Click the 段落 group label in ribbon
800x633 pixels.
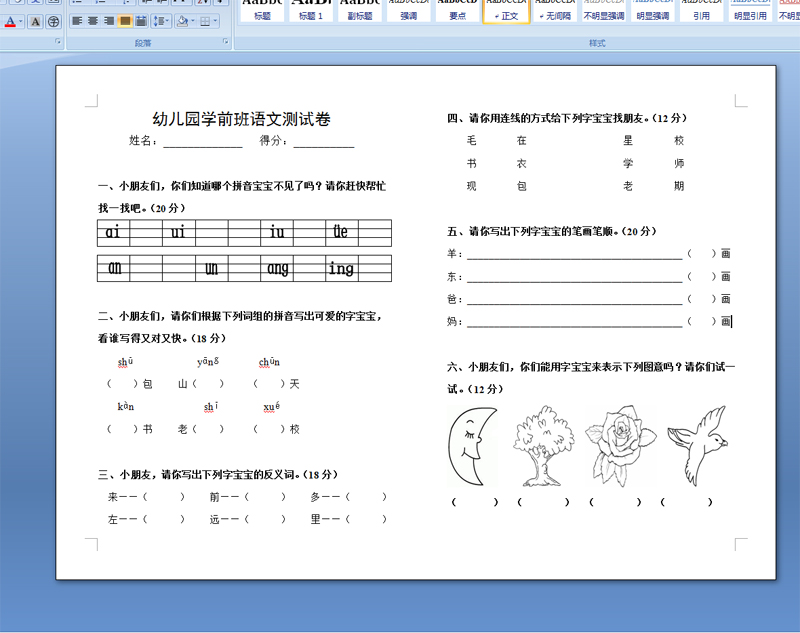click(x=143, y=43)
